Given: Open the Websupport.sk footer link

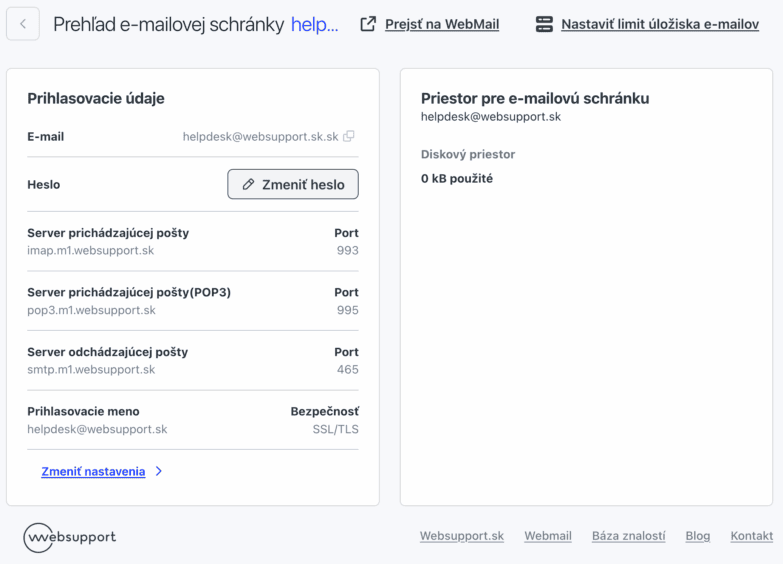Looking at the screenshot, I should pos(462,536).
